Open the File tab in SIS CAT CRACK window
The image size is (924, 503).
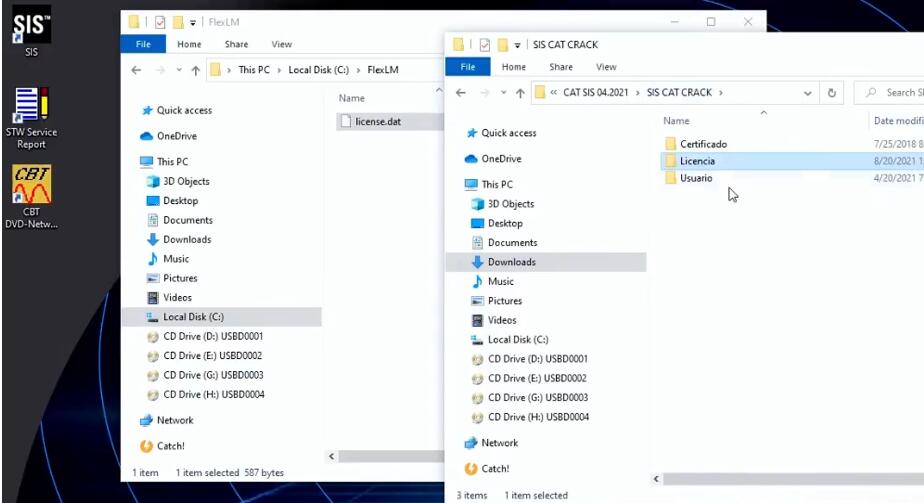point(468,67)
